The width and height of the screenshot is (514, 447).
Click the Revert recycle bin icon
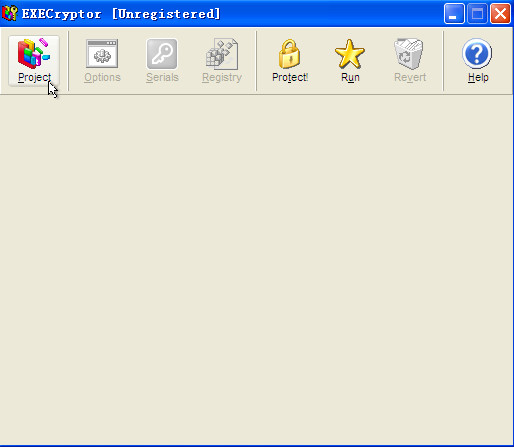click(x=409, y=54)
